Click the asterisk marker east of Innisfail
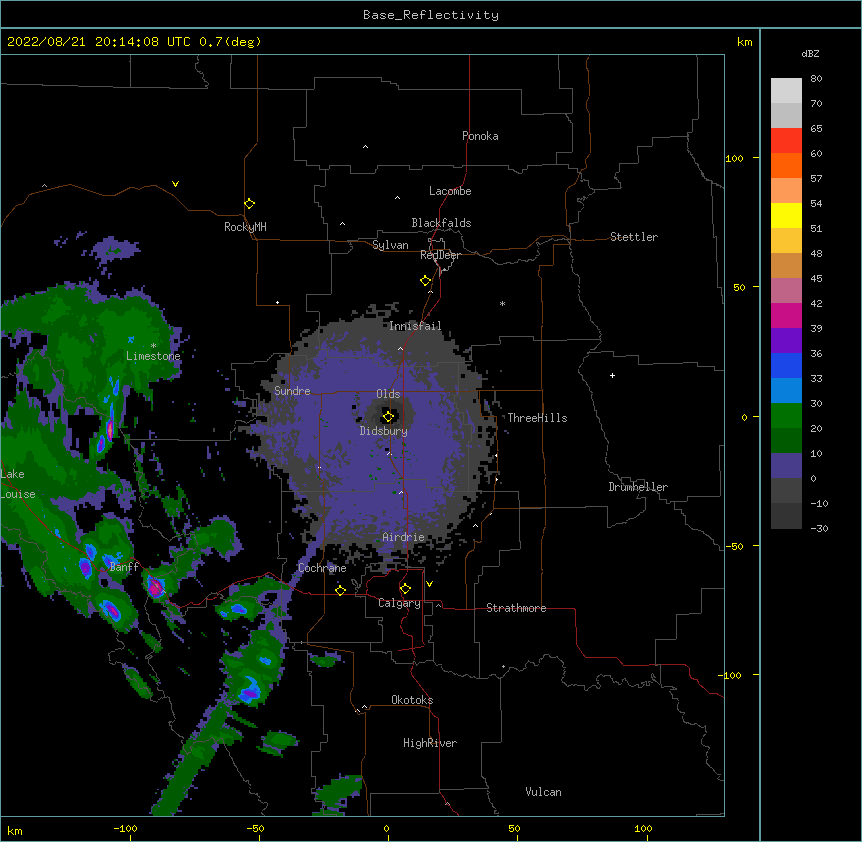 (x=502, y=303)
